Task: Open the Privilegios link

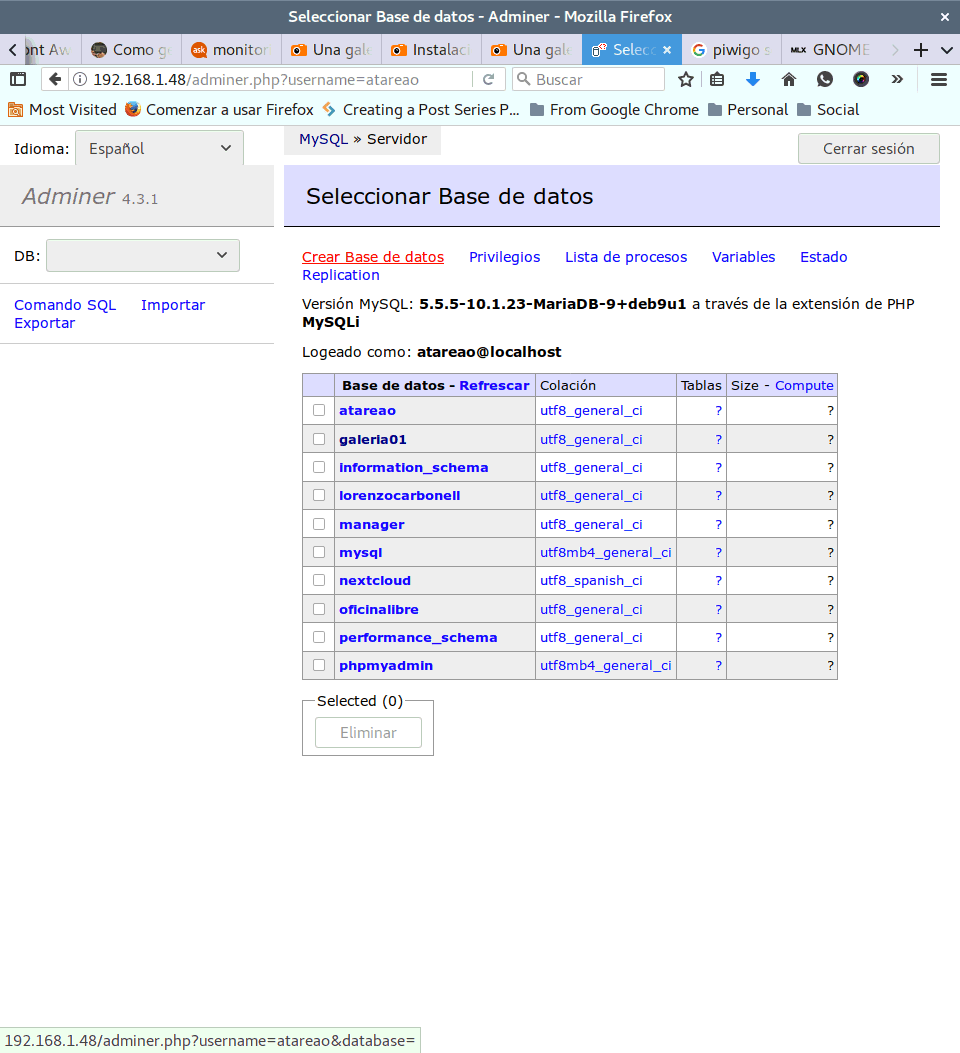Action: coord(504,257)
